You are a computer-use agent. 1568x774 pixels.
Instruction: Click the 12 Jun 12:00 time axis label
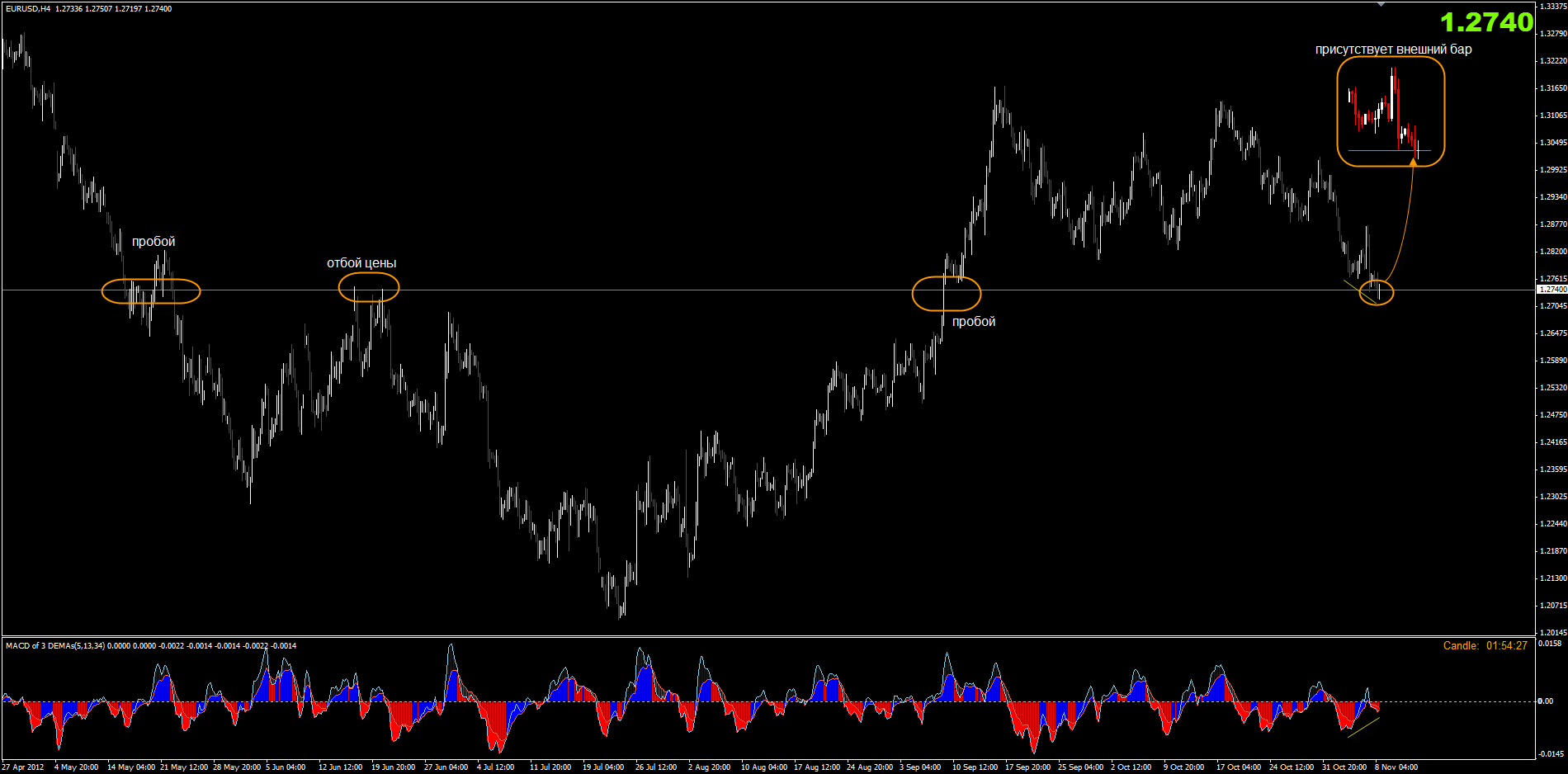[x=340, y=767]
